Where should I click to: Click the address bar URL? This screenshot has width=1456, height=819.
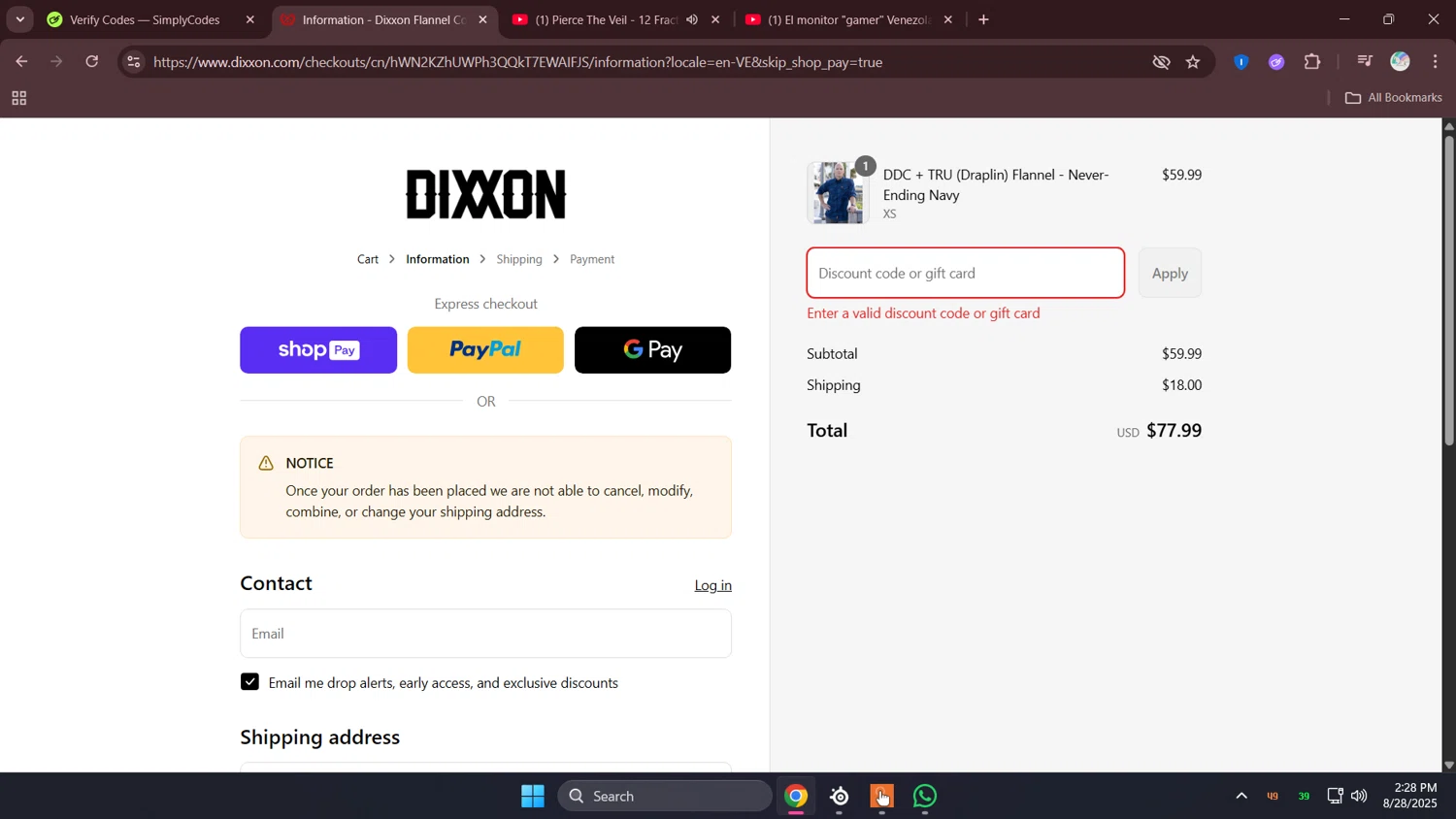[x=518, y=62]
